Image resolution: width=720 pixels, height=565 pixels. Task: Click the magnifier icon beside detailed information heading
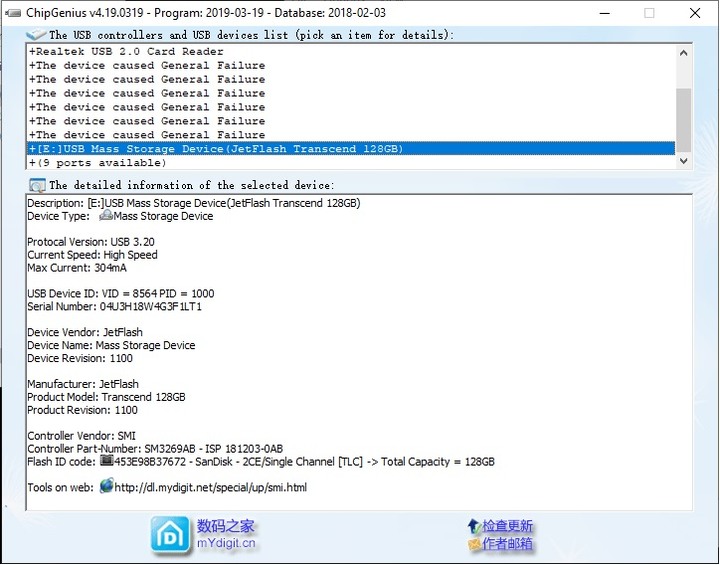click(x=37, y=185)
